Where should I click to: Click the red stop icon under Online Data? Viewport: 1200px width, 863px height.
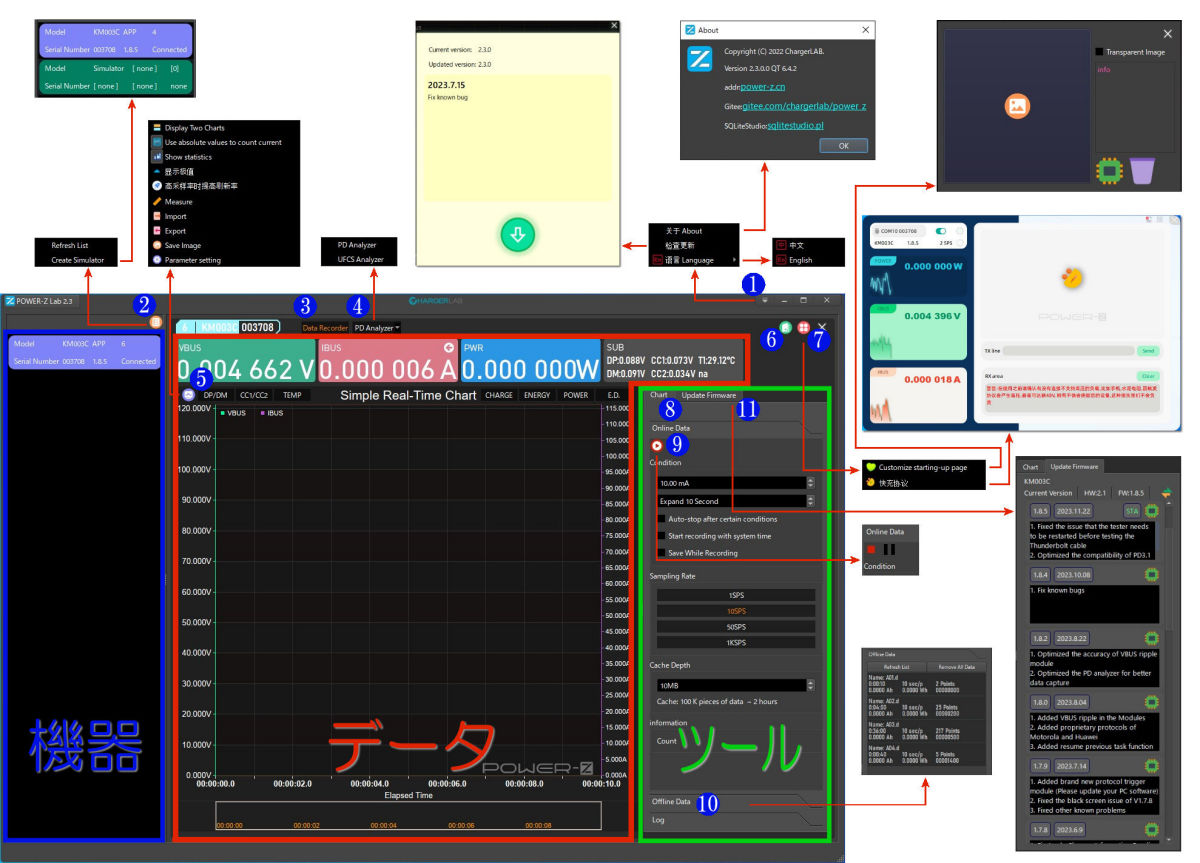871,549
